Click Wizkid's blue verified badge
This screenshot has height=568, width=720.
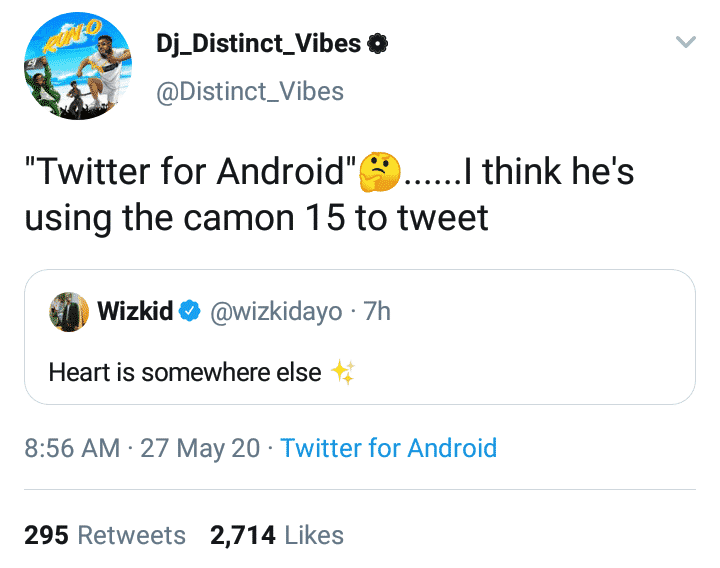click(x=188, y=312)
